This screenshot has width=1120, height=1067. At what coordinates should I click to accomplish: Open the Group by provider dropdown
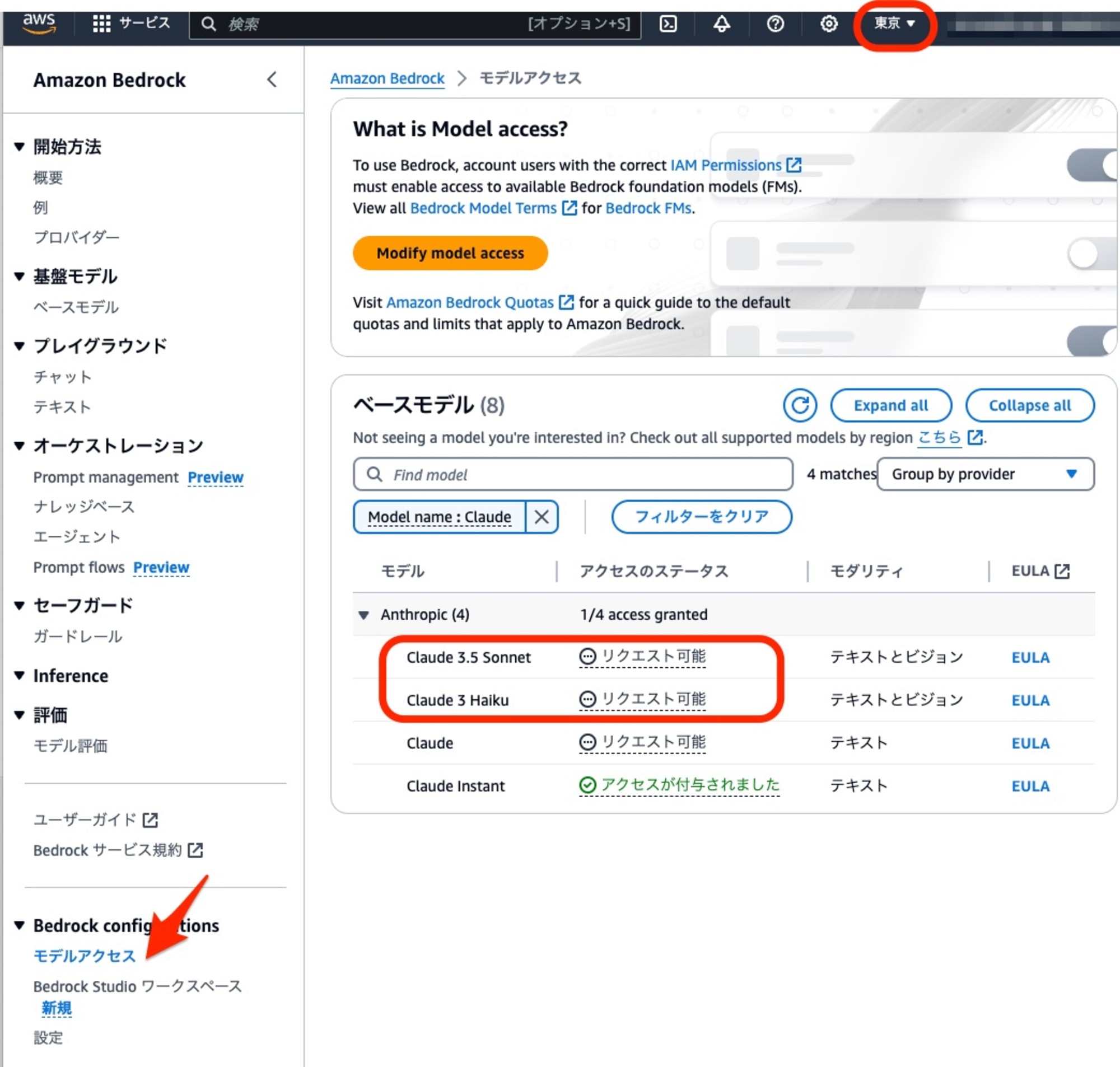click(984, 474)
